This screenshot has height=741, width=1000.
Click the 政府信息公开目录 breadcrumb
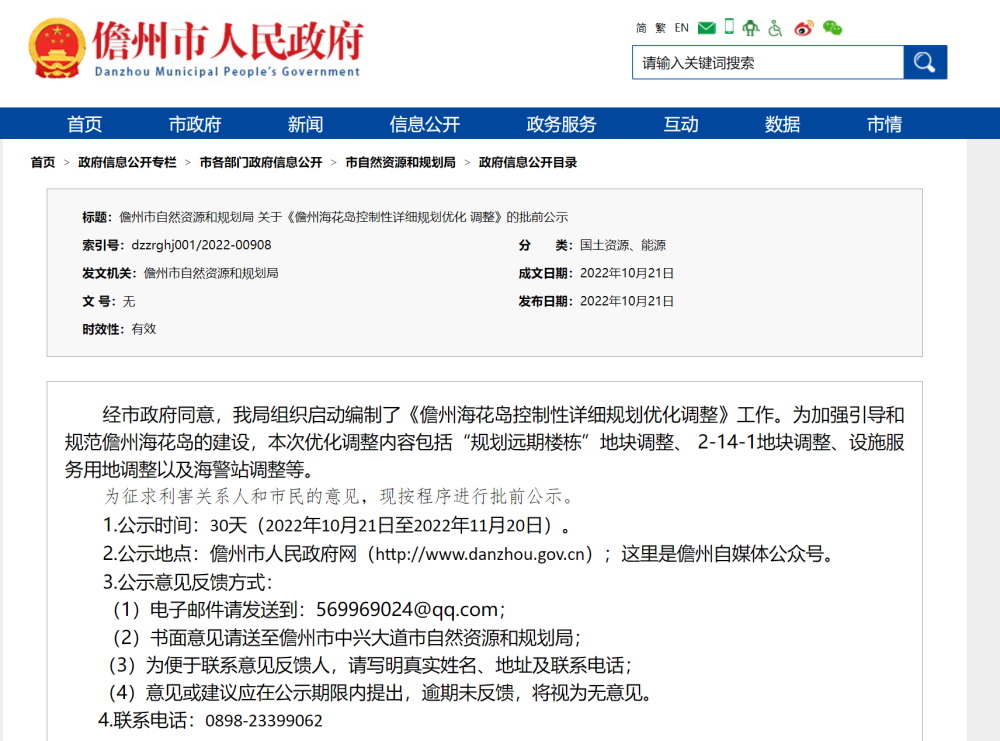527,163
